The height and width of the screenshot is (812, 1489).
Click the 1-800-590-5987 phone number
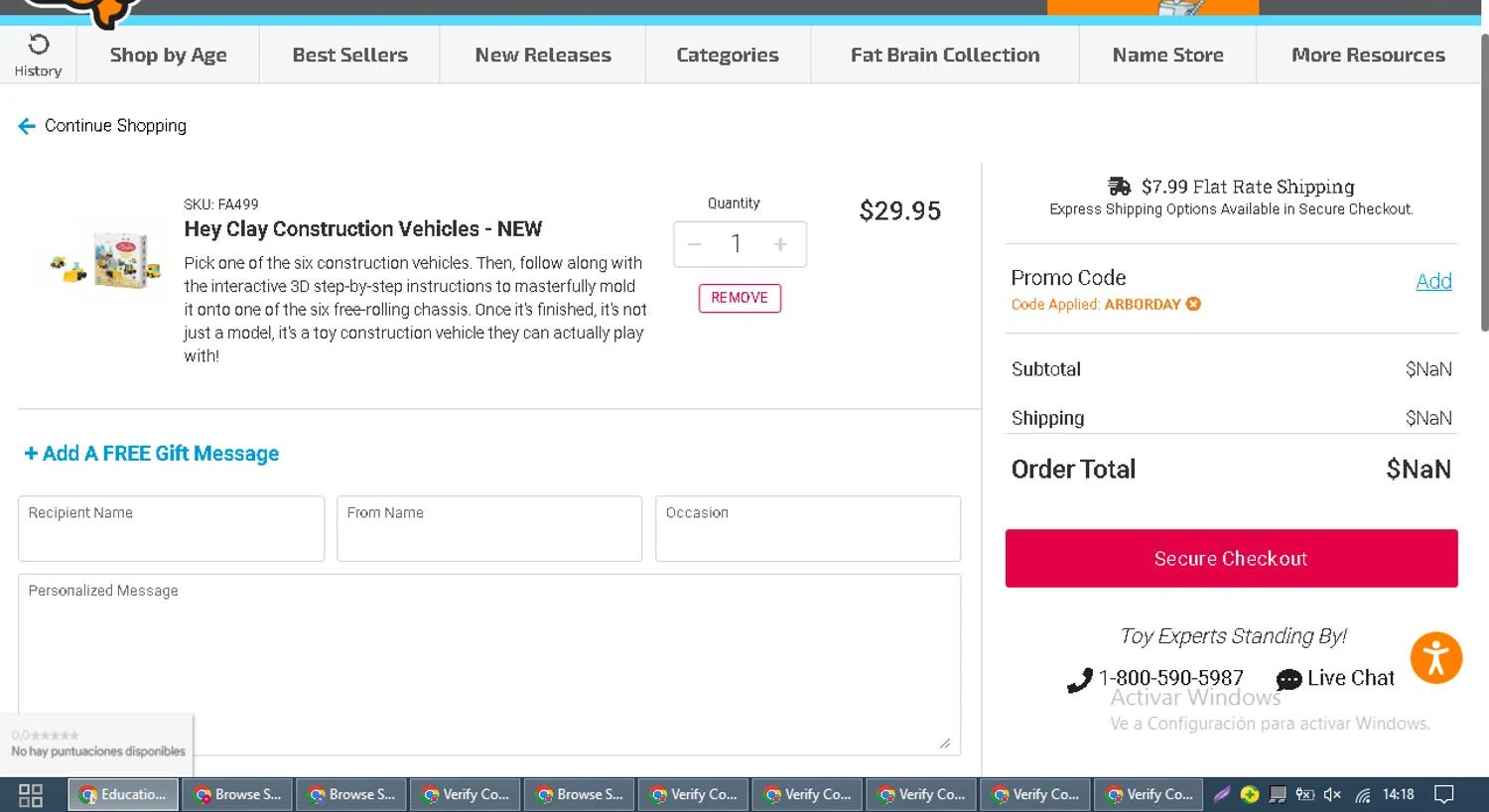pos(1170,678)
